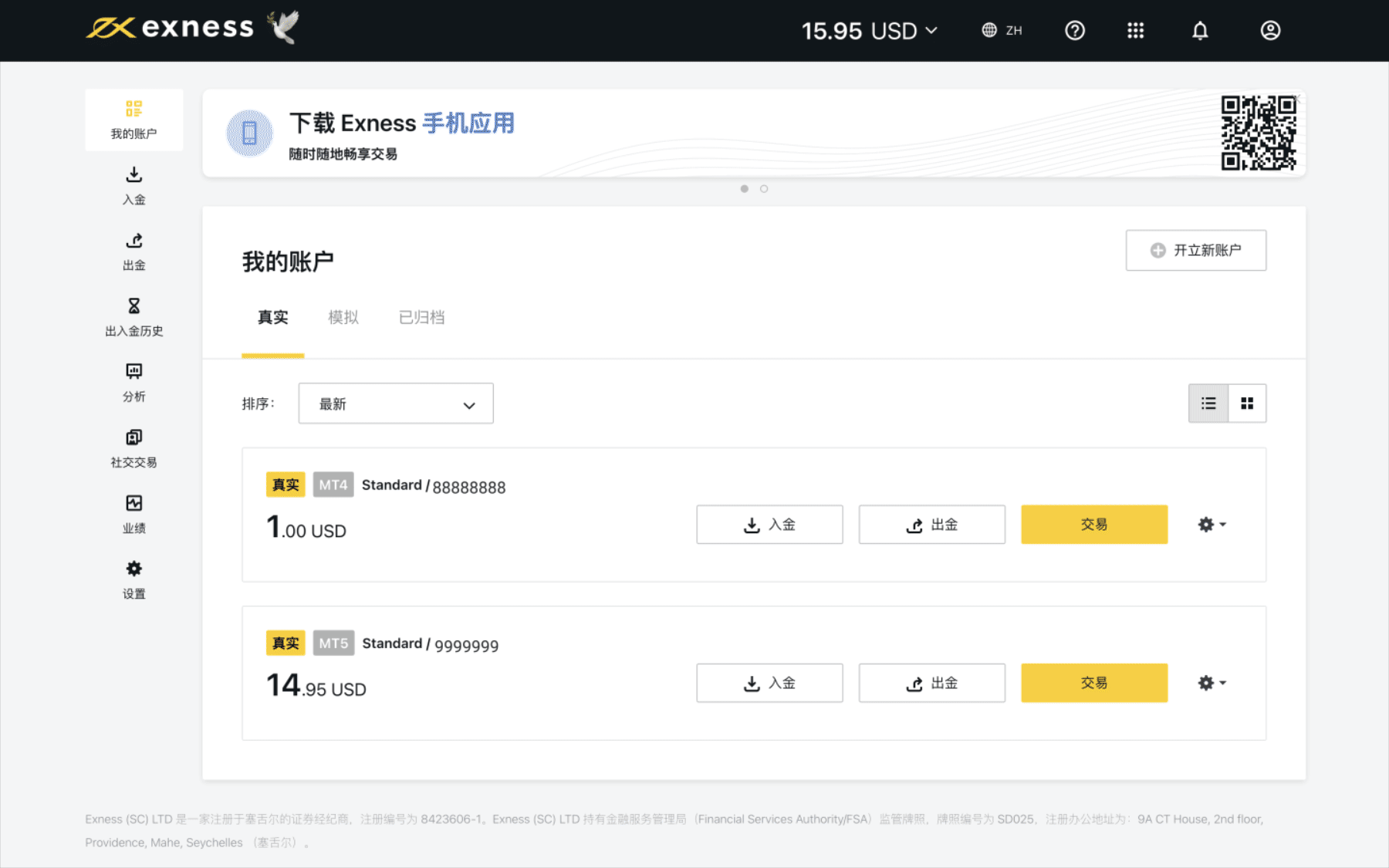
Task: Expand gear menu for account 88888888
Action: pyautogui.click(x=1212, y=525)
